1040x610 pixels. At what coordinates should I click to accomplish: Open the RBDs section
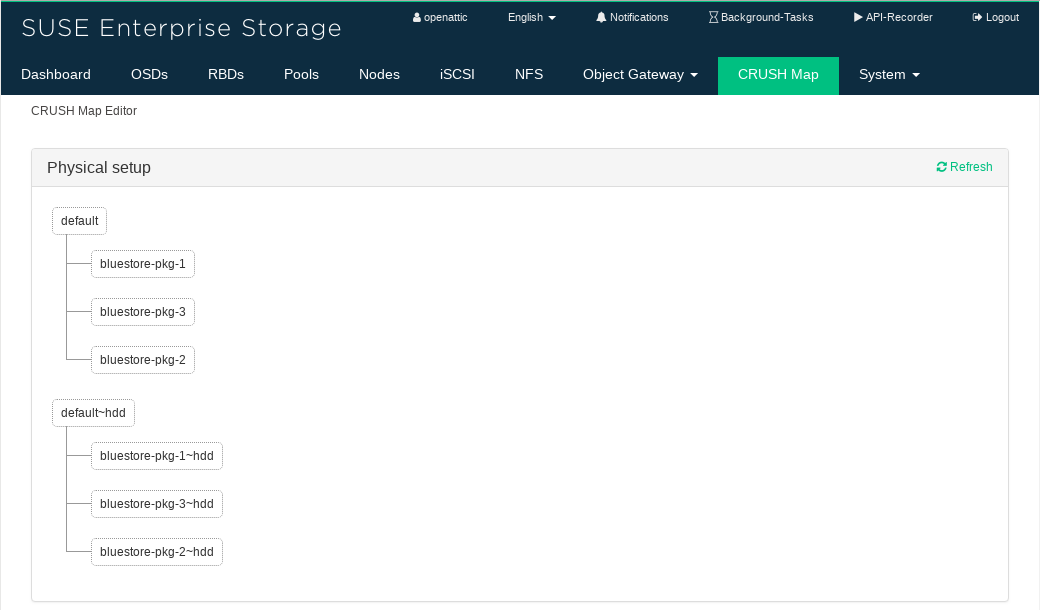(x=226, y=75)
